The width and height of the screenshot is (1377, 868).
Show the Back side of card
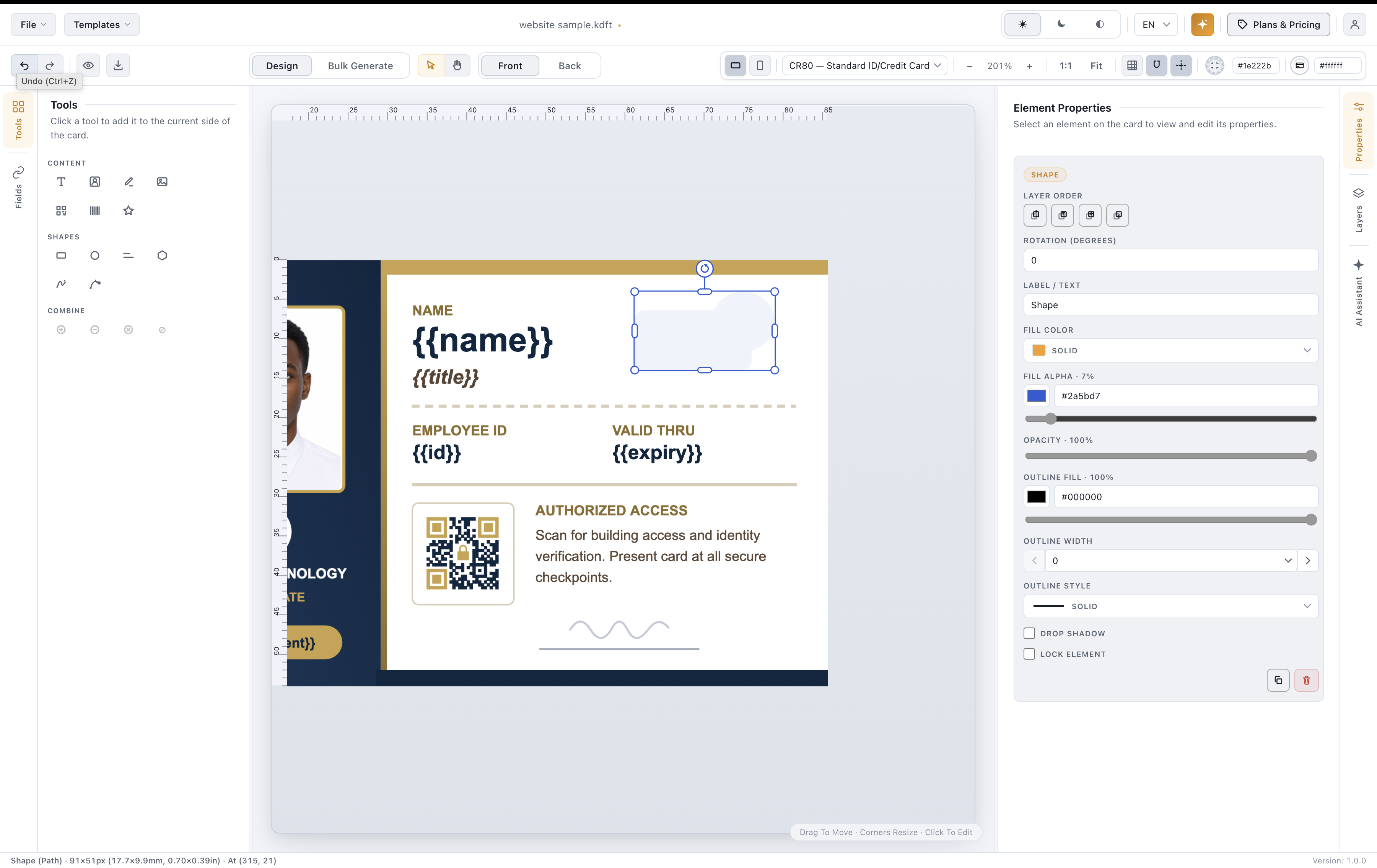pyautogui.click(x=570, y=66)
